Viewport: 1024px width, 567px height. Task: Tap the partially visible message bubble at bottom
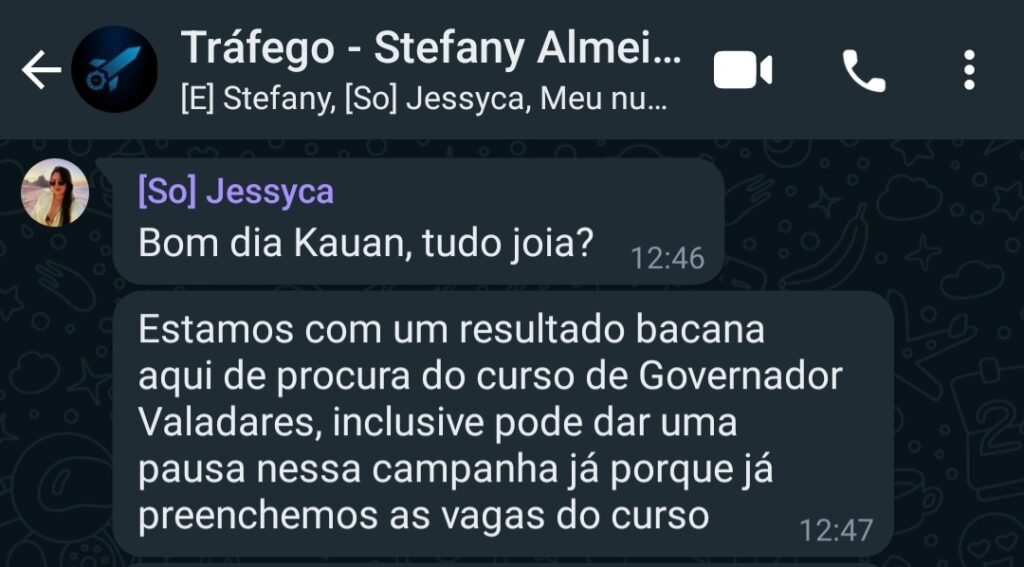(x=503, y=564)
